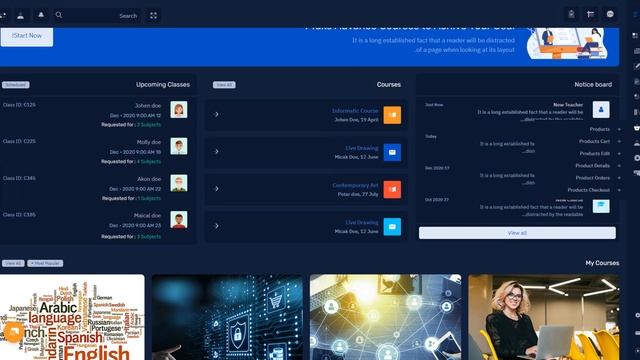The image size is (640, 360).
Task: Click the Most Popular badge beside My Courses
Action: click(45, 263)
